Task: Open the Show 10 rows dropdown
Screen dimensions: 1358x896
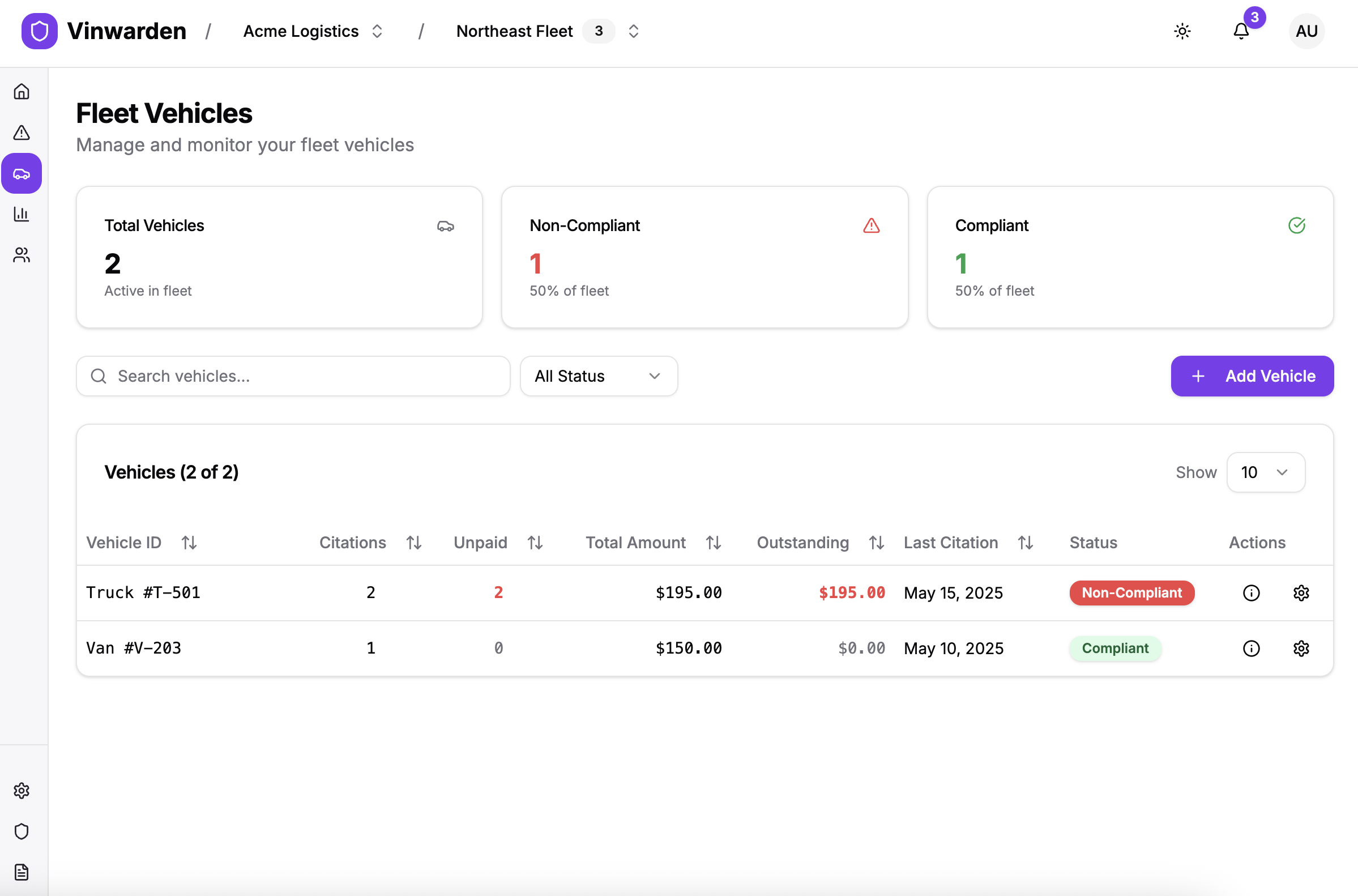Action: pyautogui.click(x=1266, y=472)
